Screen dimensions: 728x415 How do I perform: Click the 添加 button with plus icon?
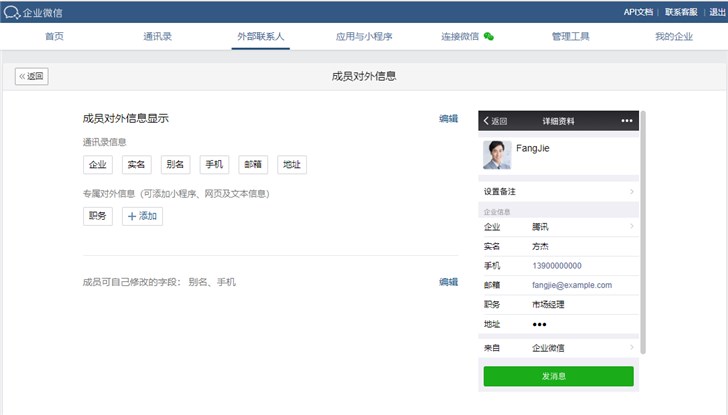click(142, 216)
